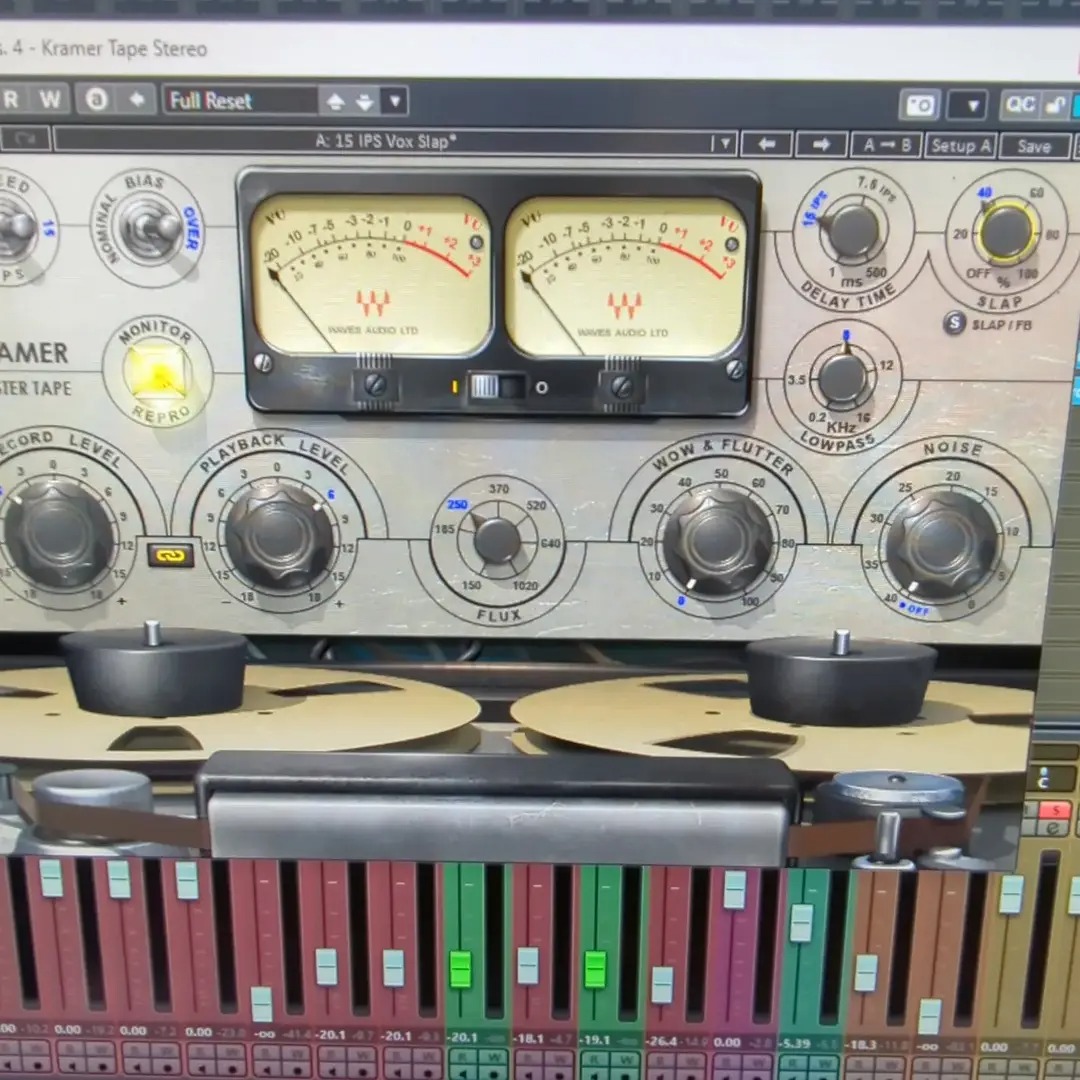Open the '15 IPS Vox Slap' preset menu
1080x1080 pixels.
[x=386, y=142]
